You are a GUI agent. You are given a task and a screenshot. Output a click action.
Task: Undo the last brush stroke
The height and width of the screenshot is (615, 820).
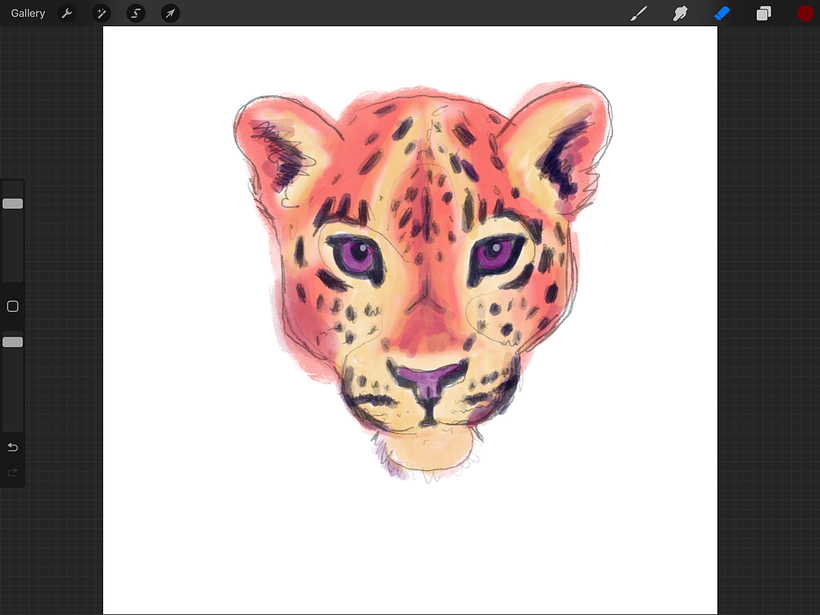tap(13, 447)
